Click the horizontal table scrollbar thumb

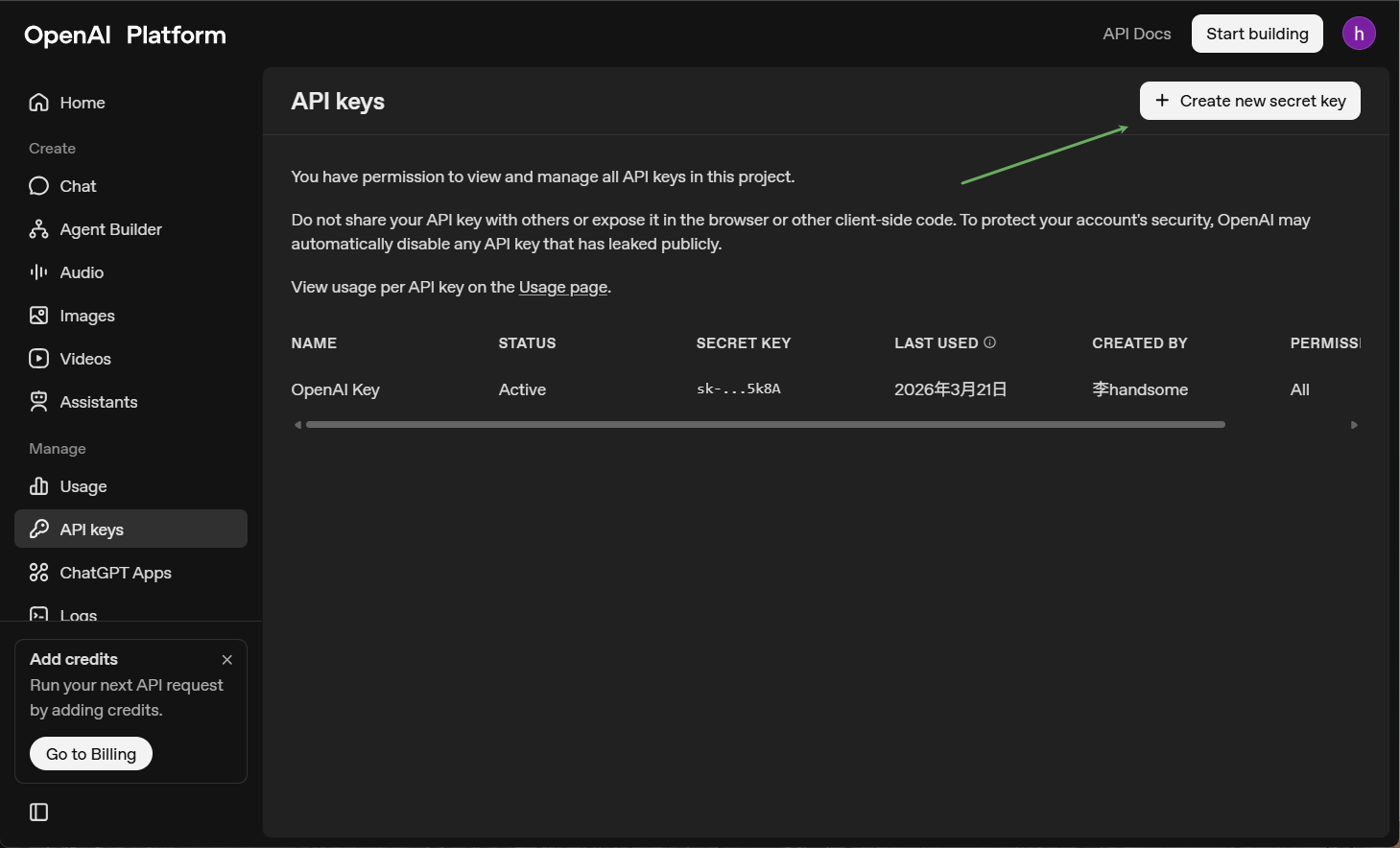point(765,424)
